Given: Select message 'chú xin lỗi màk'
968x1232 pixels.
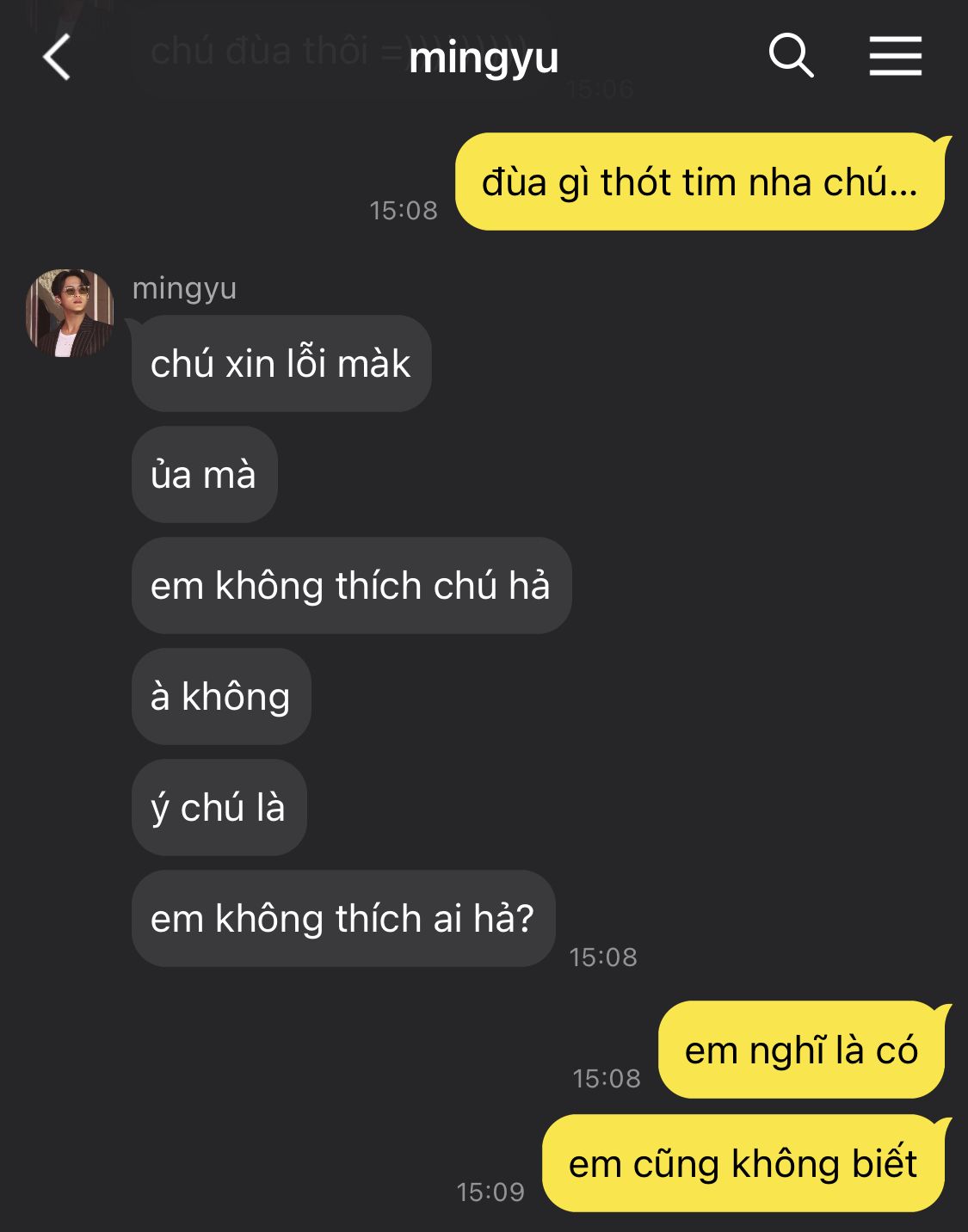Looking at the screenshot, I should pos(281,363).
